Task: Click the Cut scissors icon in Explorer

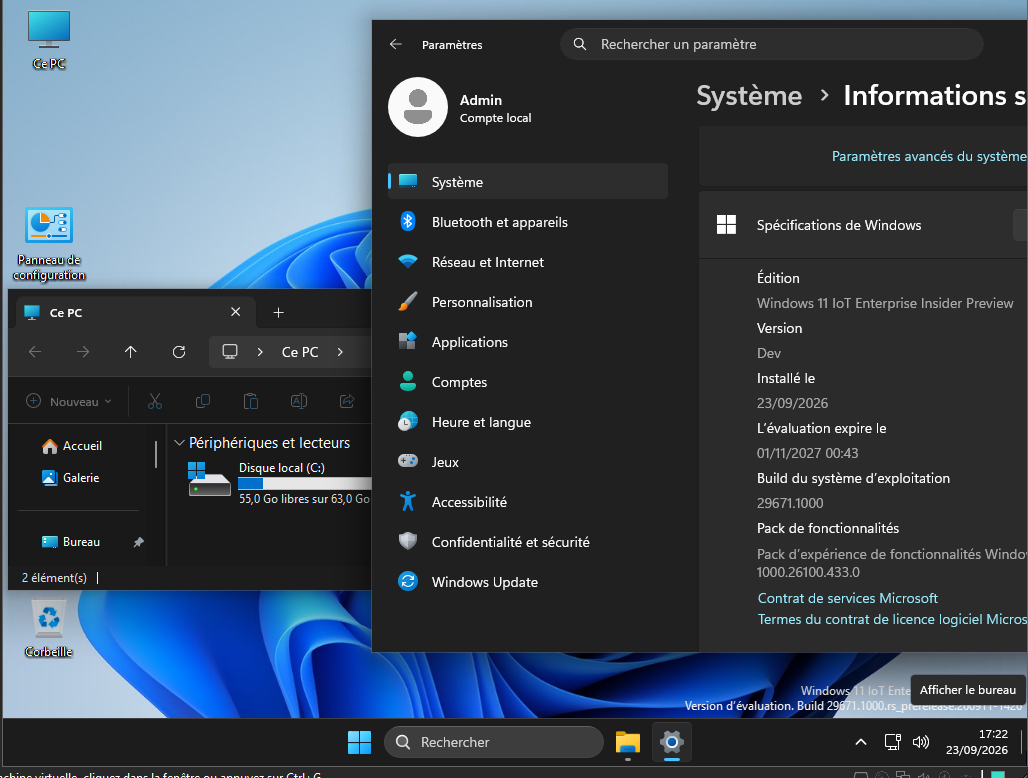Action: (155, 401)
